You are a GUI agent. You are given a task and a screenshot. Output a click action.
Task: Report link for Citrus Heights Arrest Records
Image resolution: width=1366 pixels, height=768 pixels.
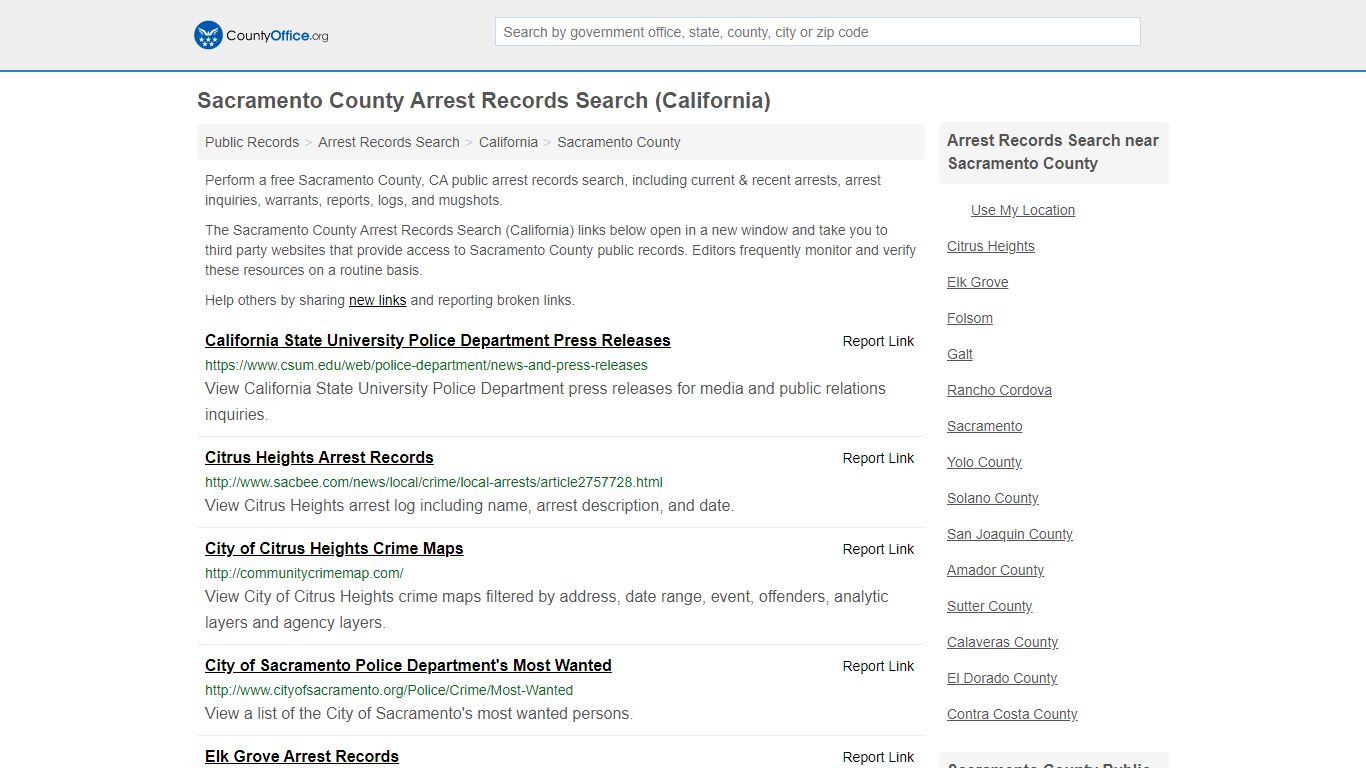(x=878, y=458)
